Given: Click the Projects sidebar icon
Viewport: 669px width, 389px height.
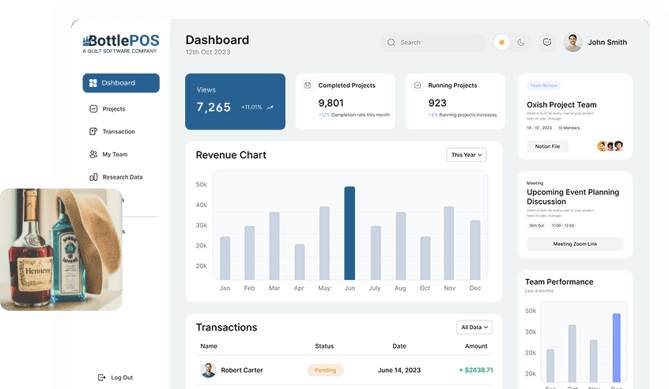Looking at the screenshot, I should (93, 109).
